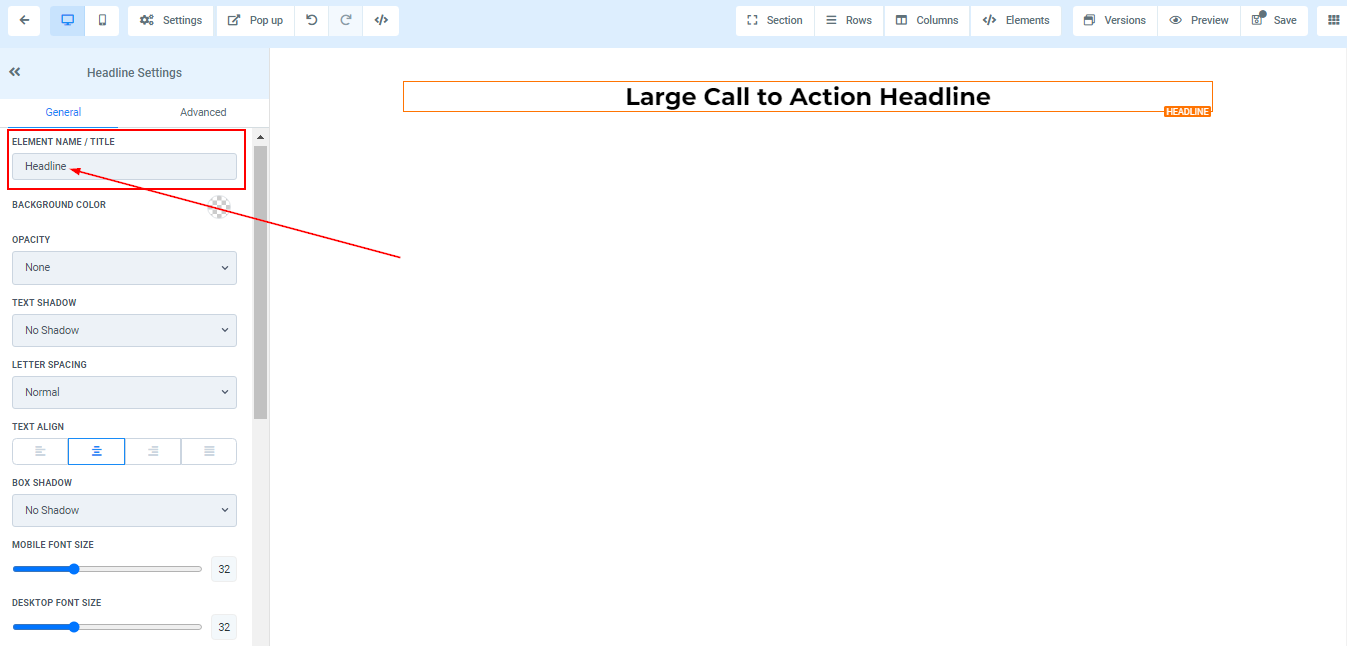Select left text alignment
The image size is (1347, 646).
[x=40, y=452]
